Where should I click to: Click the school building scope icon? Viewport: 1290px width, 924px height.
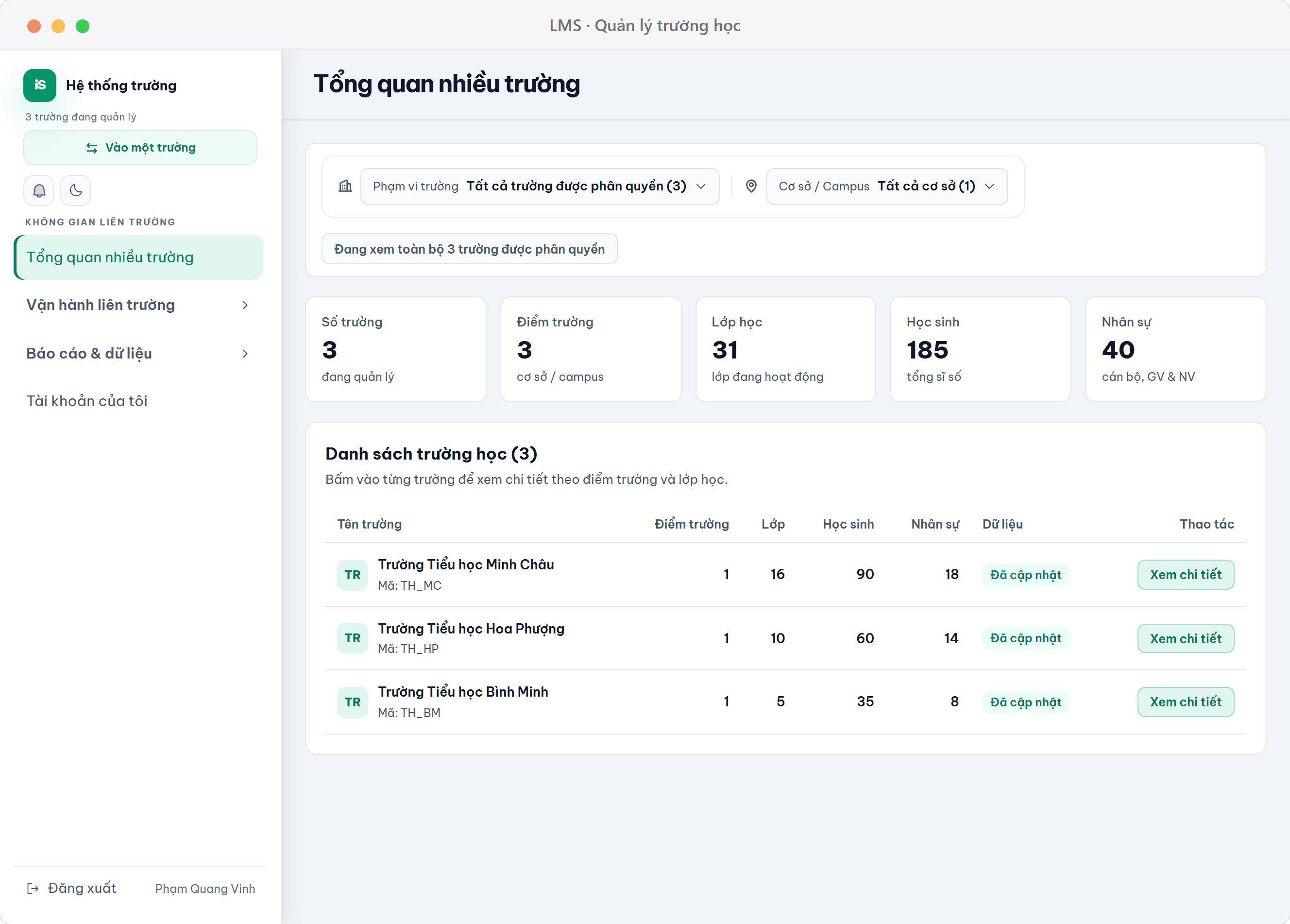(345, 186)
